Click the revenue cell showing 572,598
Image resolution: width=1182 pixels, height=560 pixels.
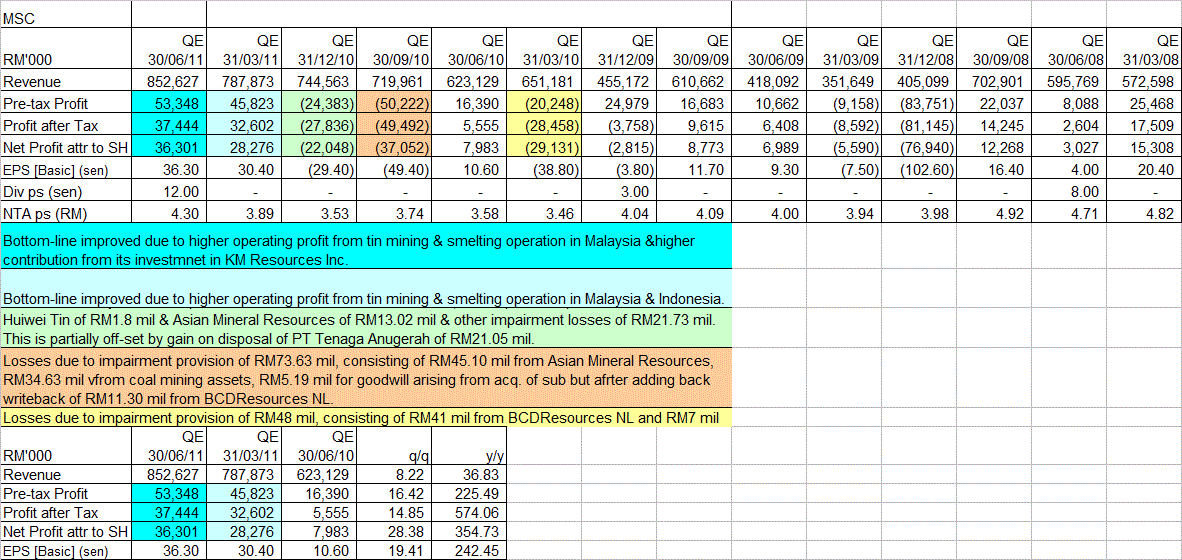(1144, 82)
